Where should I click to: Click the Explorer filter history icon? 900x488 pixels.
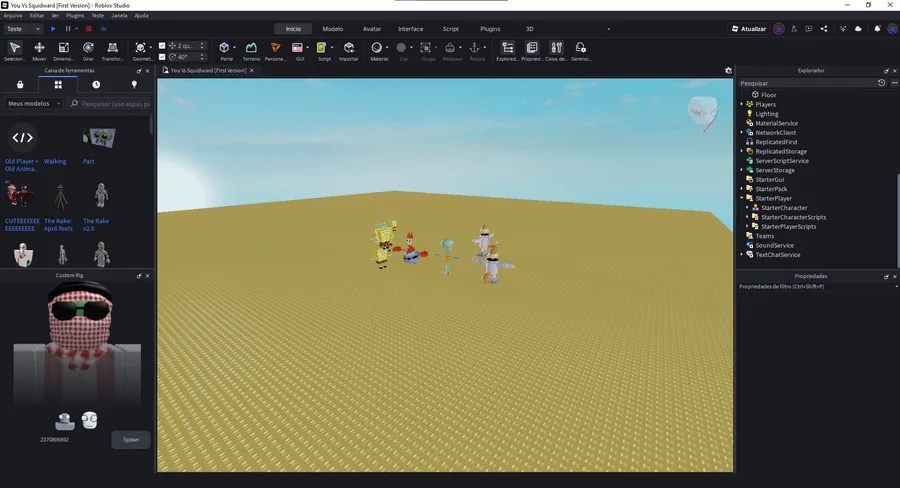[x=882, y=83]
